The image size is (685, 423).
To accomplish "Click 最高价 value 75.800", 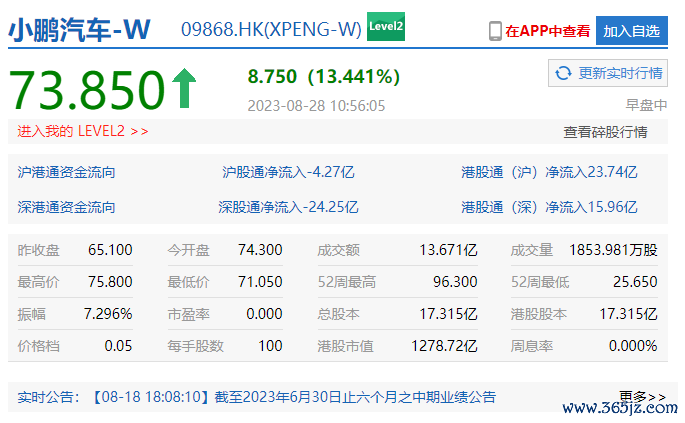I will click(110, 282).
